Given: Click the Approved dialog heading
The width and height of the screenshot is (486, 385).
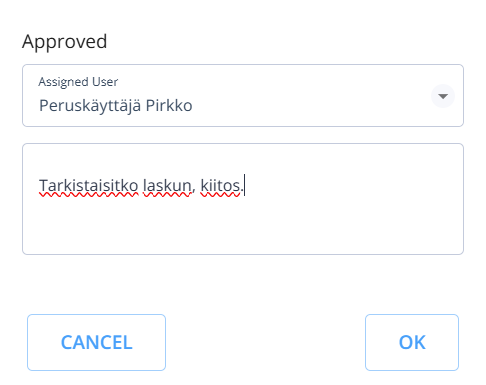Looking at the screenshot, I should pyautogui.click(x=65, y=42).
